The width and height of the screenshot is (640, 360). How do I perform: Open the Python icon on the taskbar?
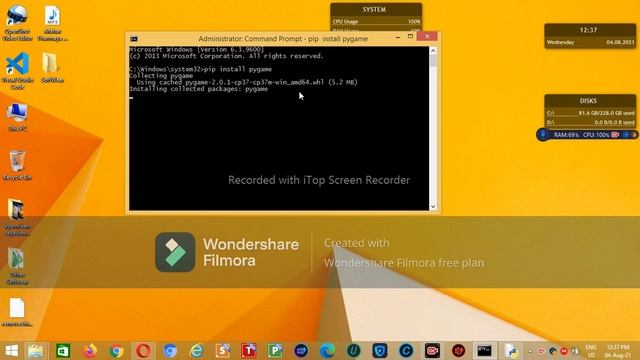point(511,351)
